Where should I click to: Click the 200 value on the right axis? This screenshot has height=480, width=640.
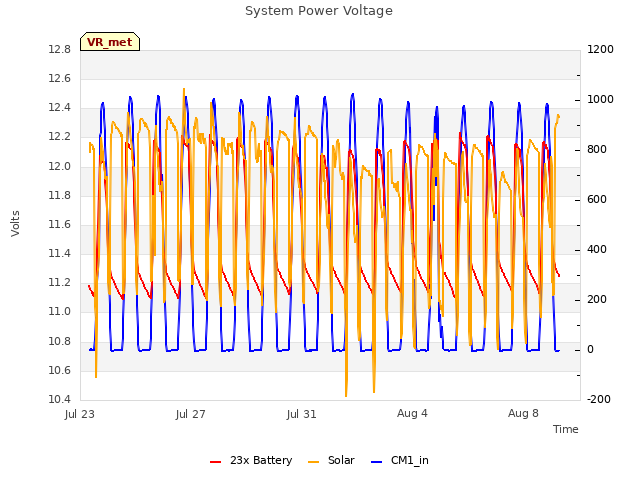tap(597, 299)
